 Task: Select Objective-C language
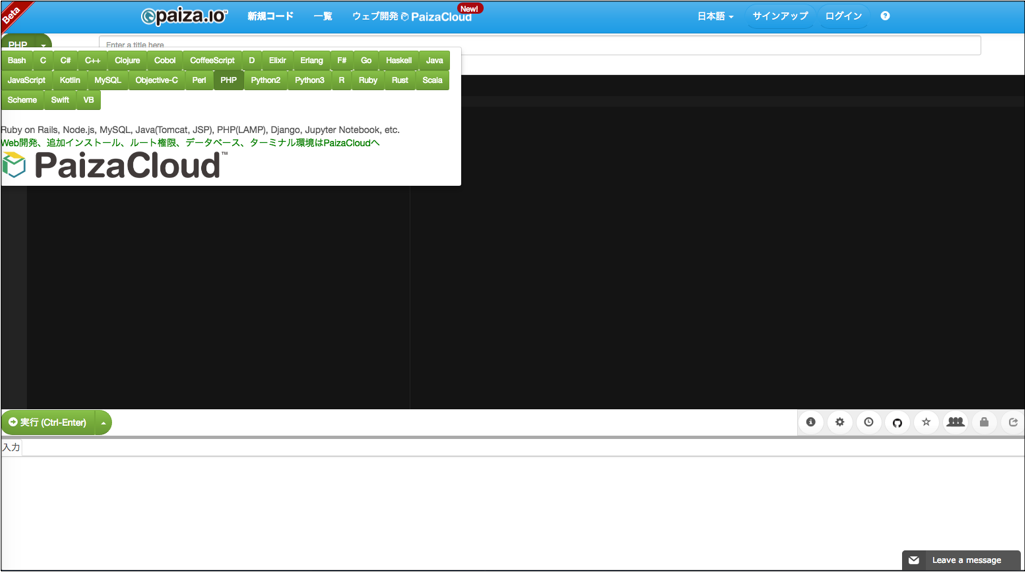157,80
